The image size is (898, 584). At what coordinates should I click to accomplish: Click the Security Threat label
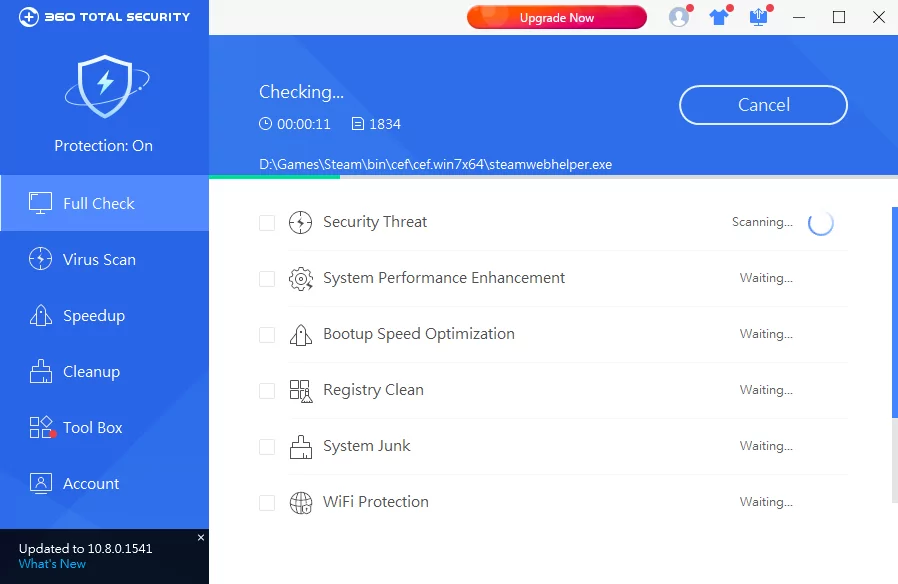pyautogui.click(x=375, y=222)
